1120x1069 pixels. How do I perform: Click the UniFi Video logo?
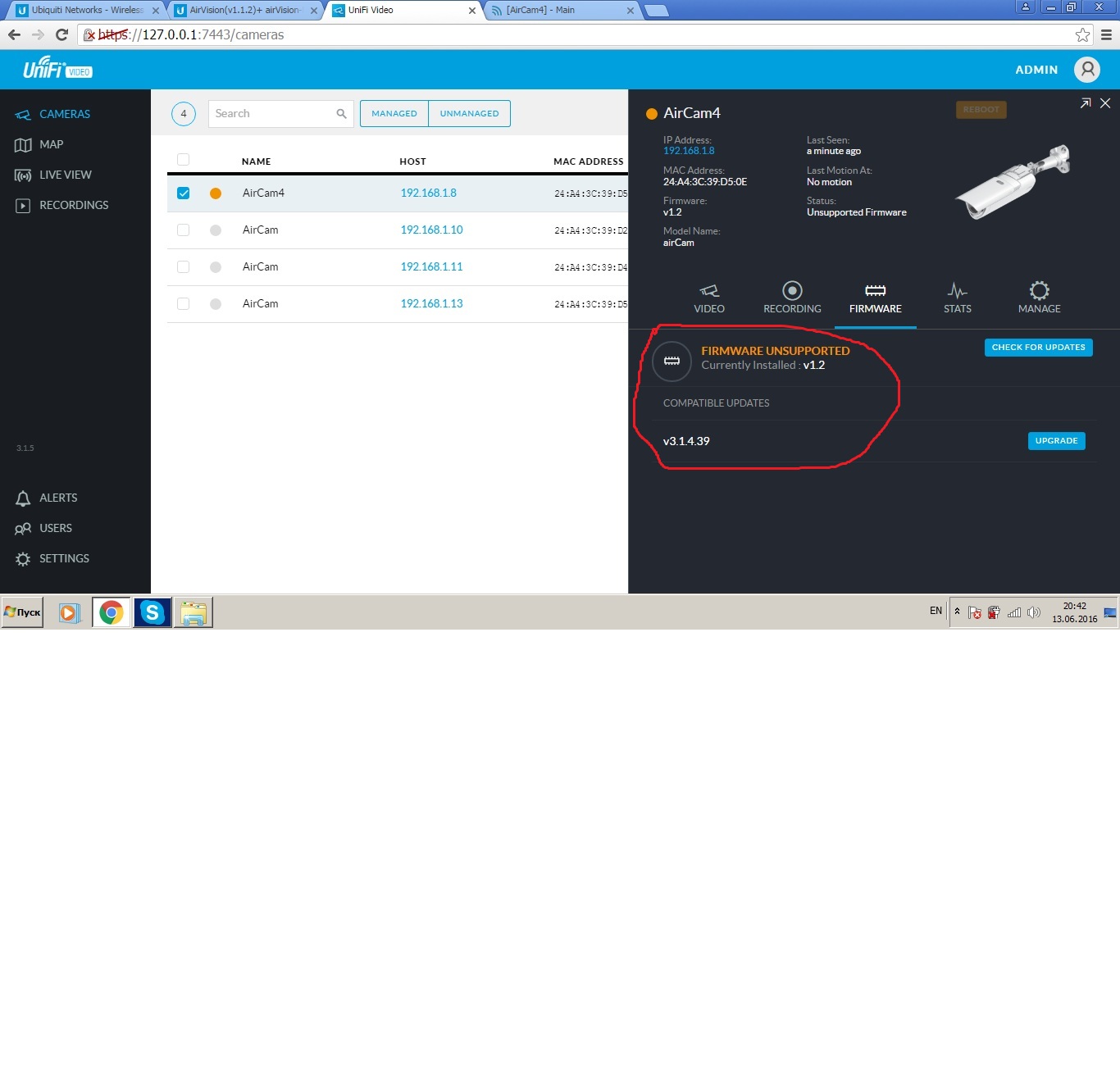coord(57,68)
